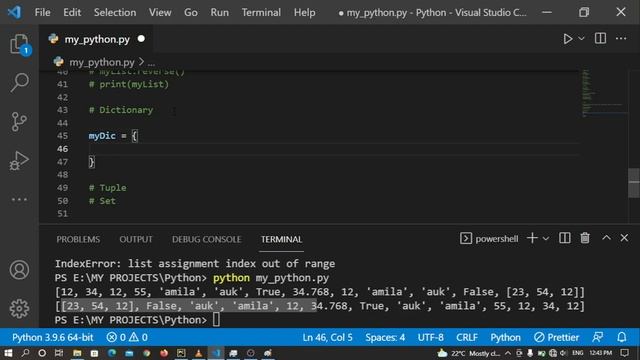This screenshot has width=640, height=360.
Task: Open editor More Actions ellipsis
Action: 621,38
